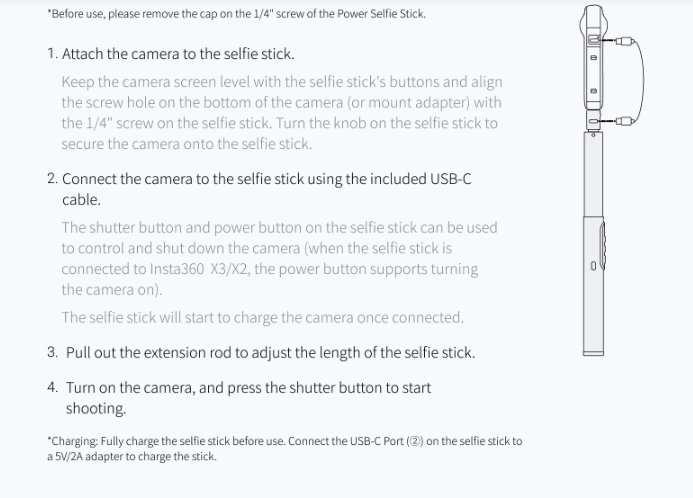
Task: Click 'selfie stick will start to charge' sentence
Action: click(x=262, y=318)
